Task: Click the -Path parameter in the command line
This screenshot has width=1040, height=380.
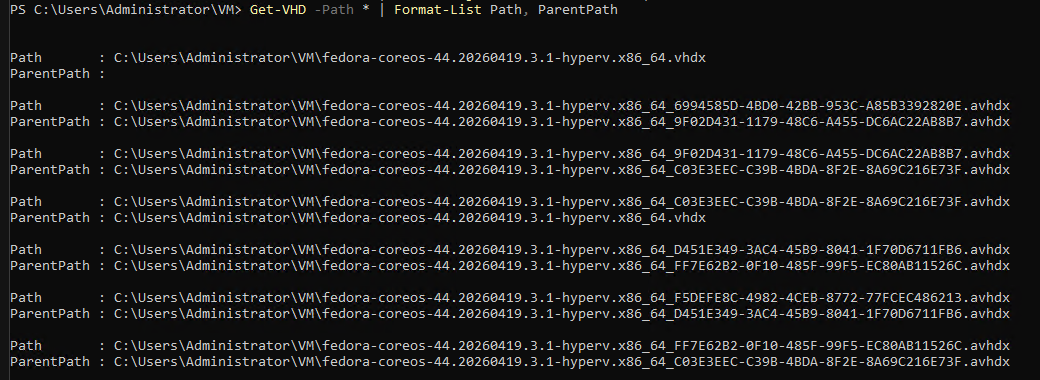Action: (x=334, y=9)
